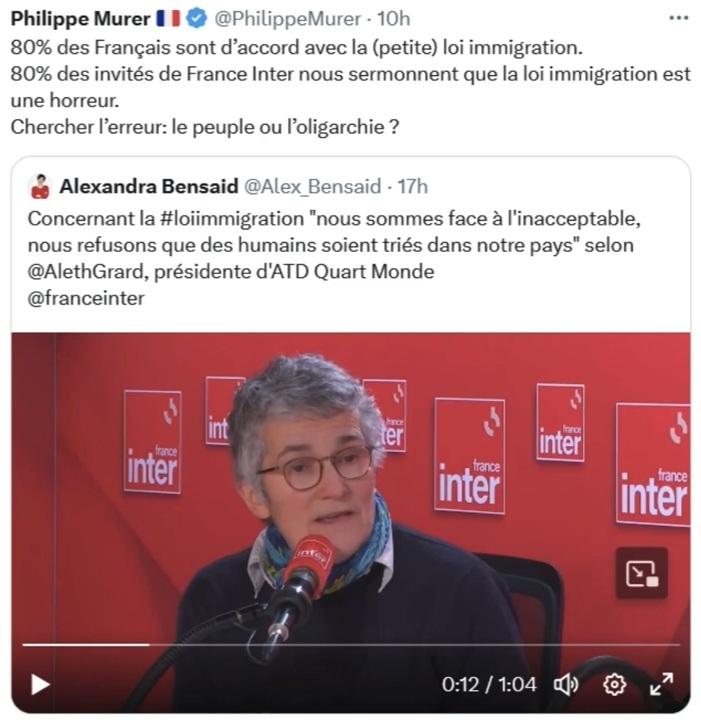Play the France Inter video
701x720 pixels.
(x=40, y=685)
